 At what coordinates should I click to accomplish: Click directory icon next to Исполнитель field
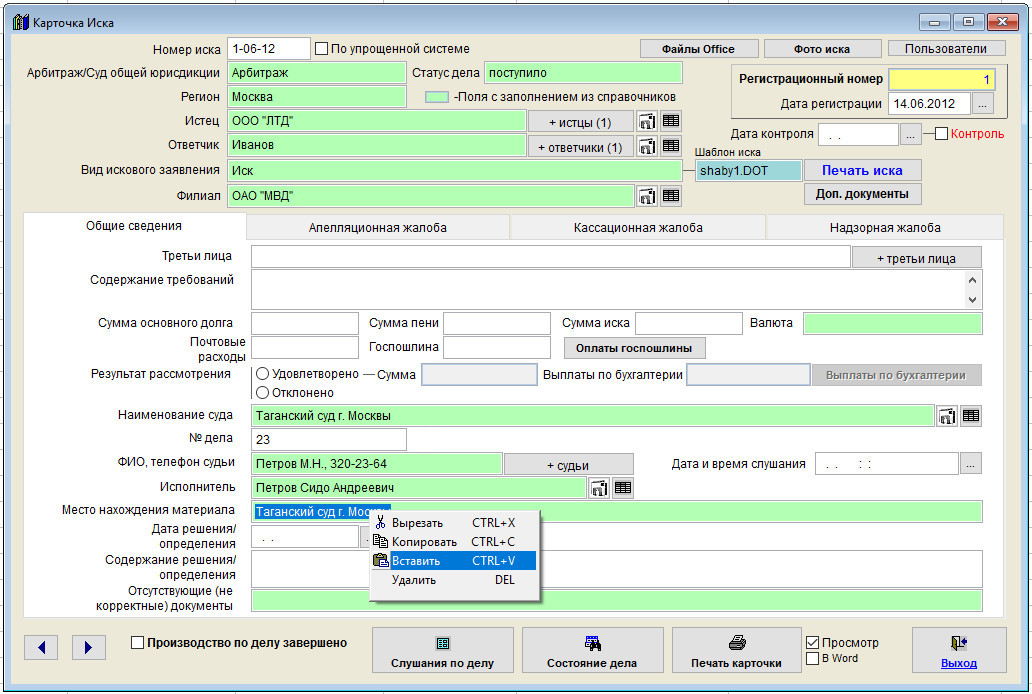[x=599, y=488]
